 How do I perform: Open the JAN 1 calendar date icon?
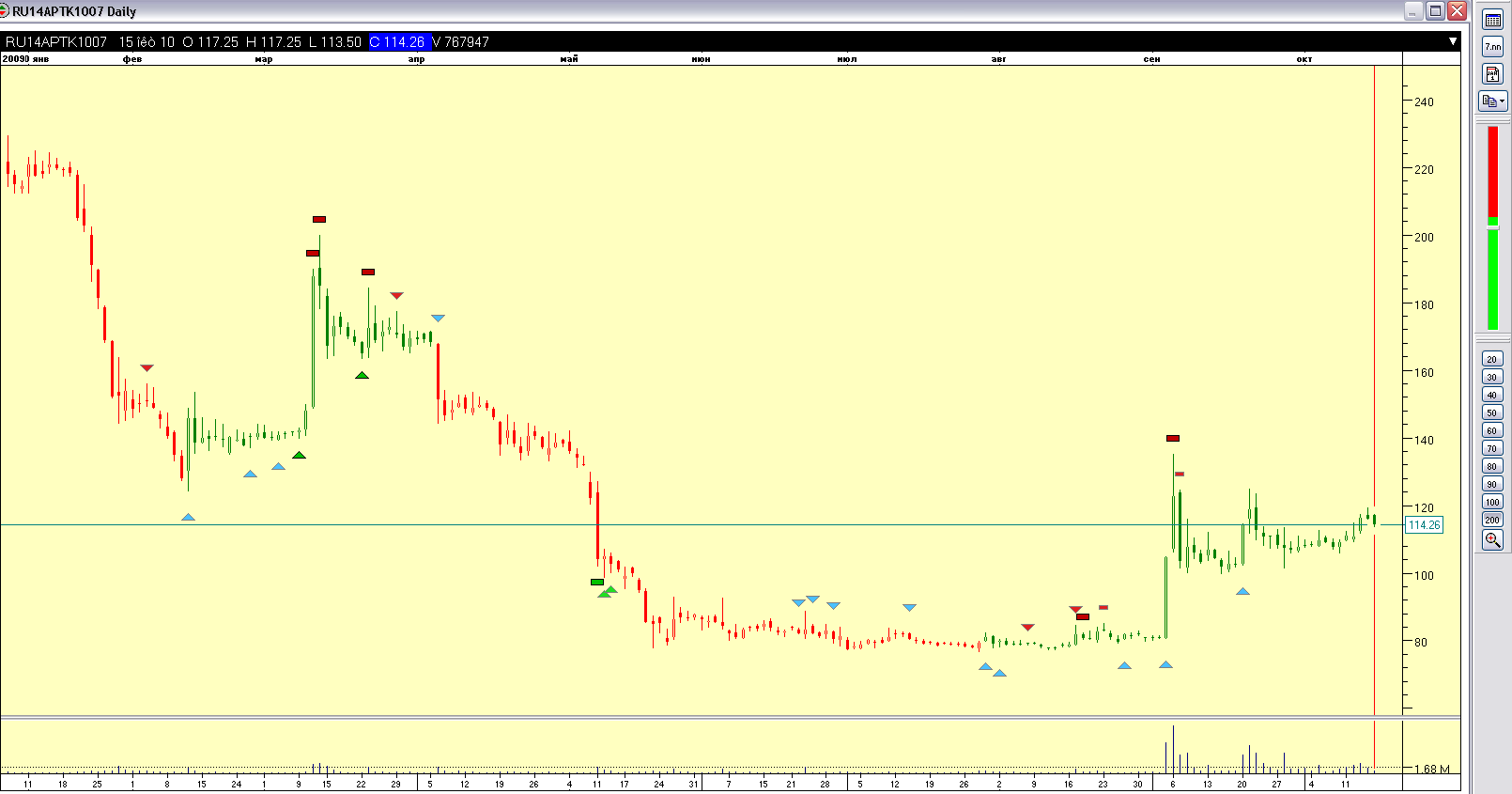pos(1492,73)
